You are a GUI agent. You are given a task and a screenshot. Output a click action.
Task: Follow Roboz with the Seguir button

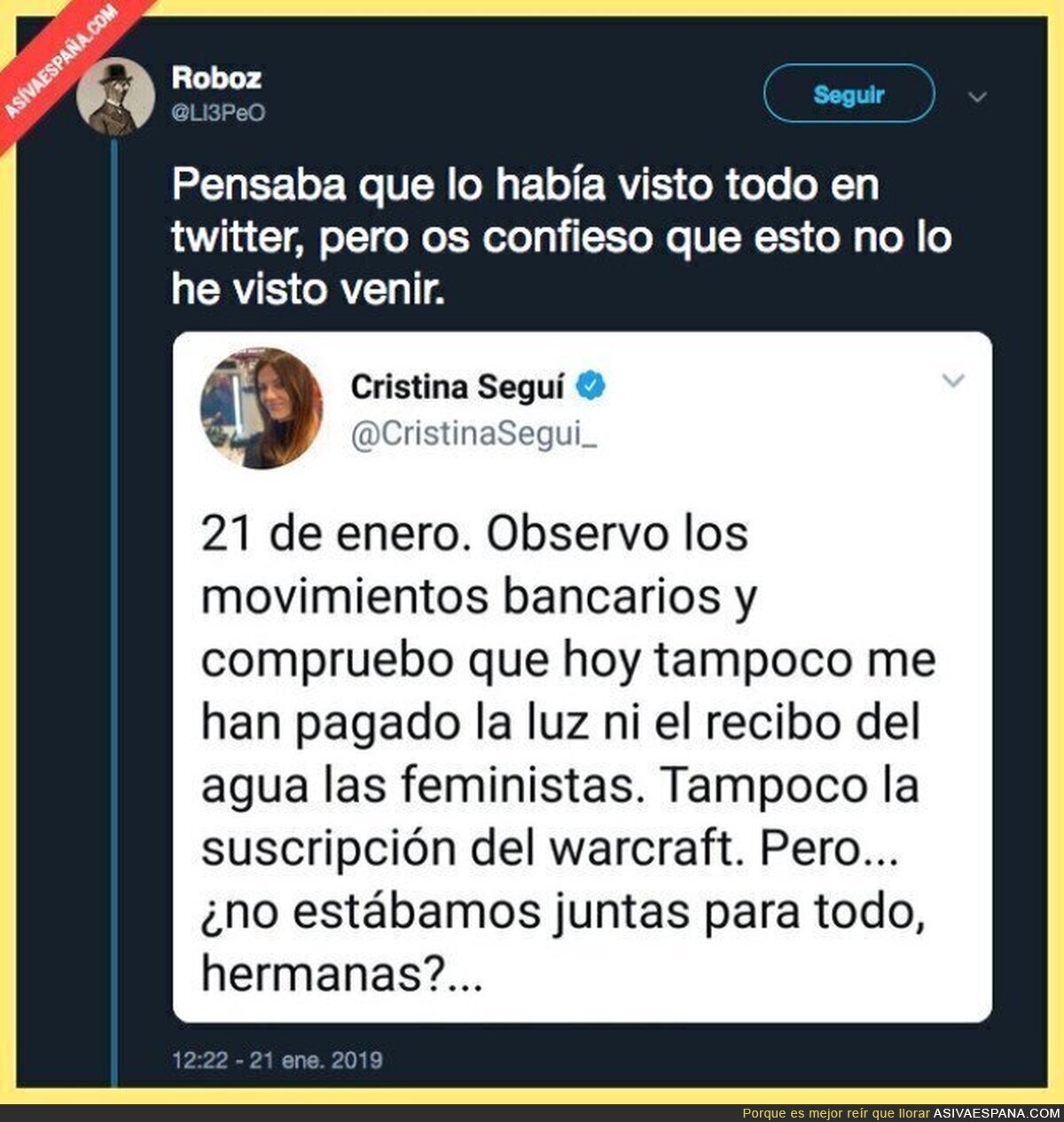point(849,93)
